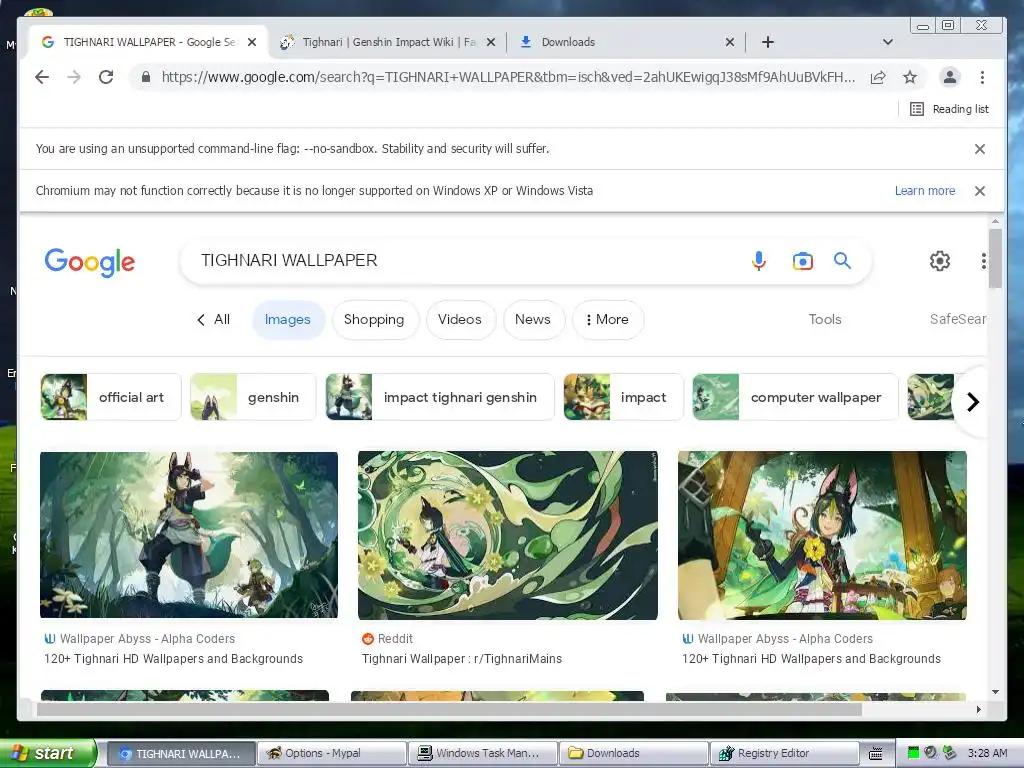This screenshot has width=1024, height=768.
Task: Go back with the browser back arrow
Action: (42, 77)
